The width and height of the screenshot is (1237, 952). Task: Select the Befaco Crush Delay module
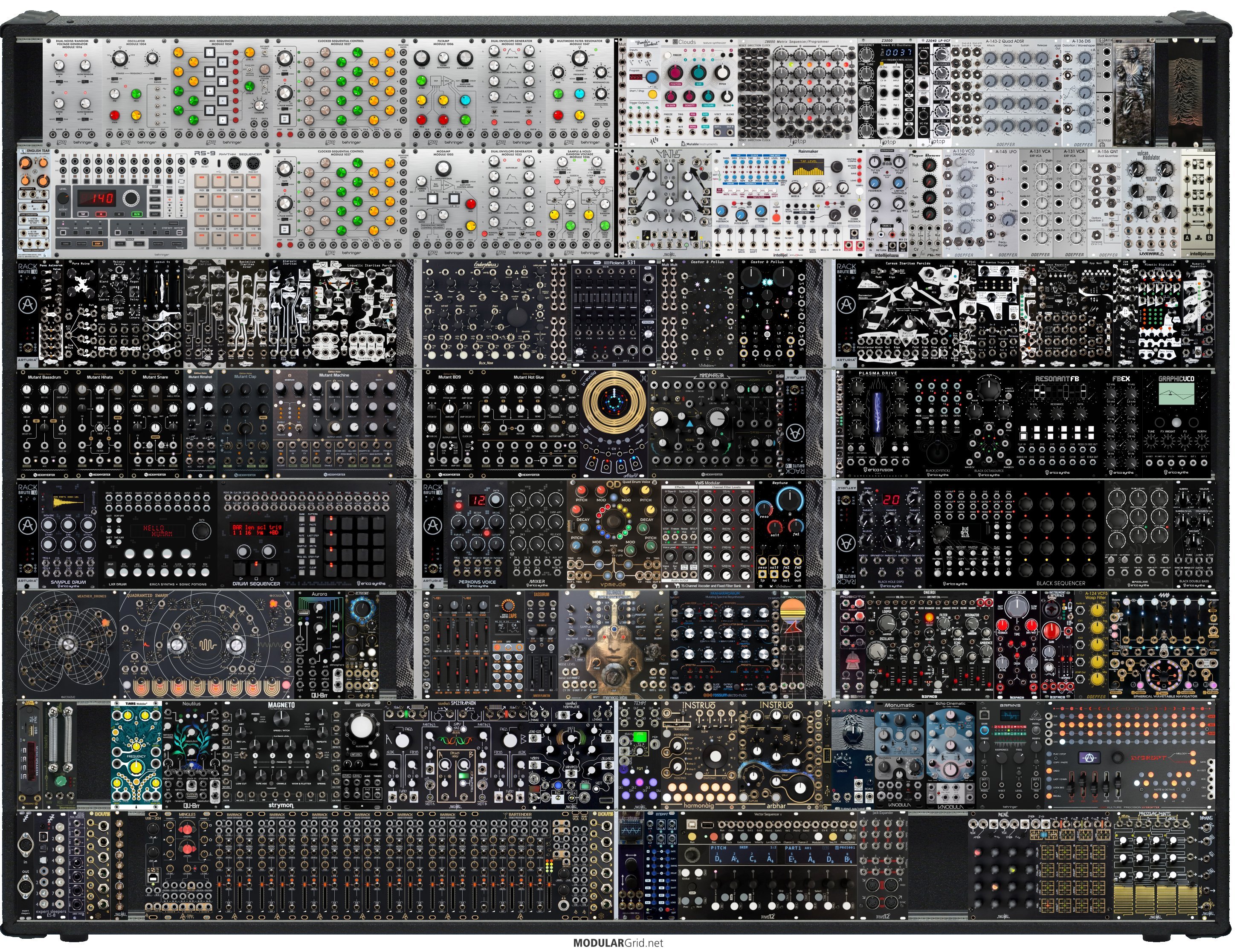coord(1017,645)
